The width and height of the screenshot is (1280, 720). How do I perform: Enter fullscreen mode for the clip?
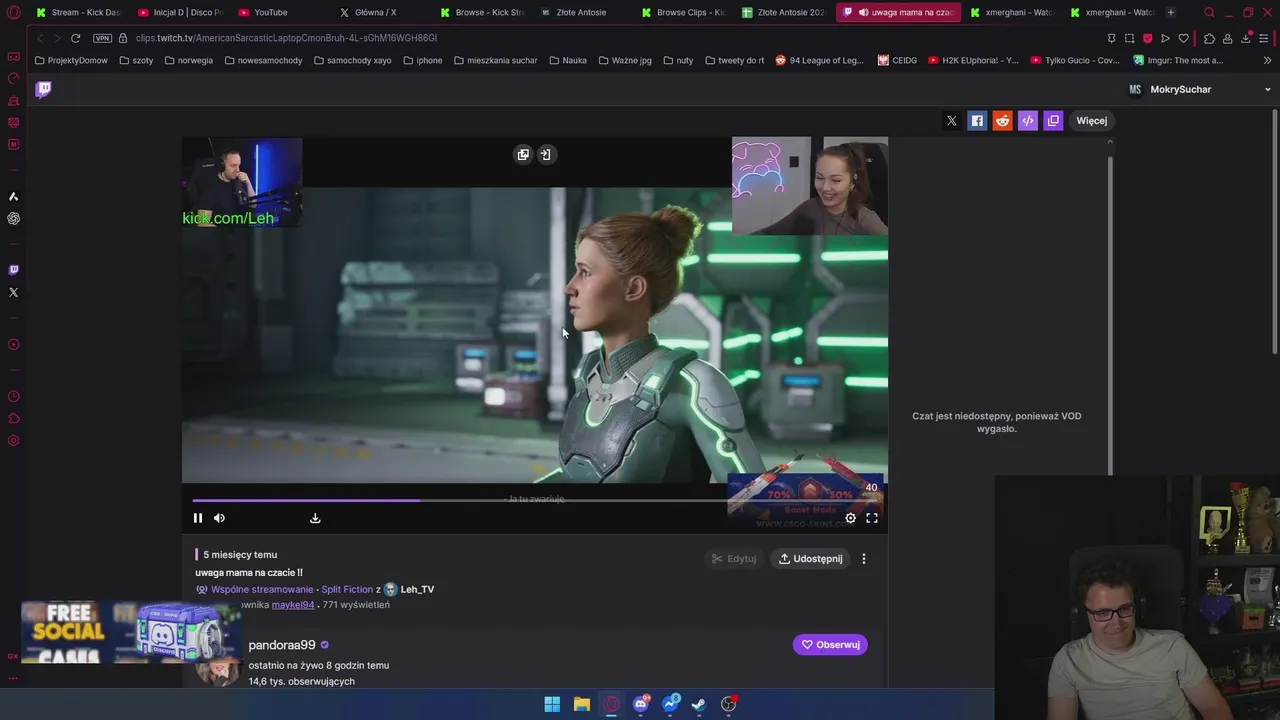(x=872, y=518)
